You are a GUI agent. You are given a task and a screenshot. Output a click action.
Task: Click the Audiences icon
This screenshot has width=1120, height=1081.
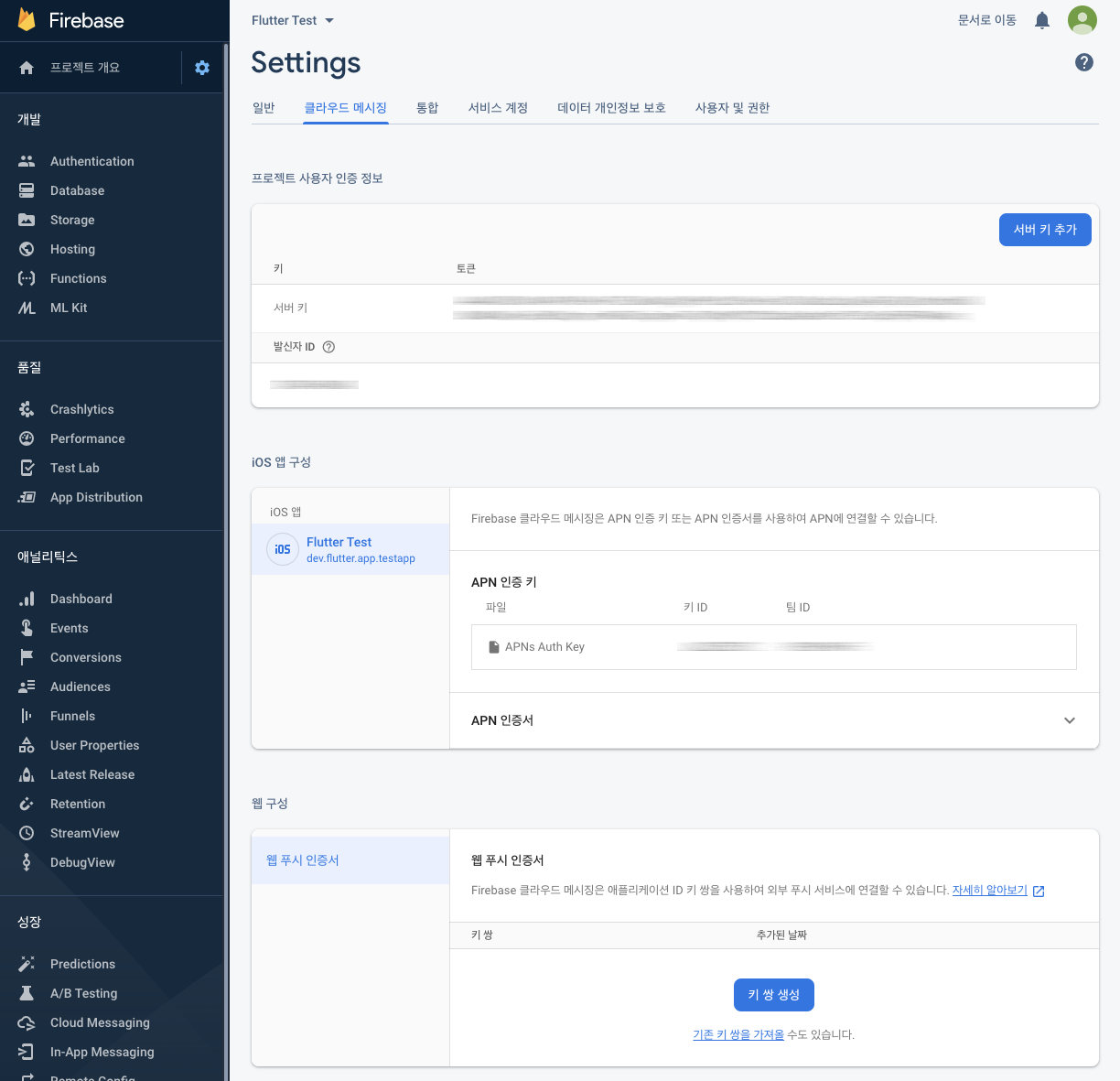point(27,686)
